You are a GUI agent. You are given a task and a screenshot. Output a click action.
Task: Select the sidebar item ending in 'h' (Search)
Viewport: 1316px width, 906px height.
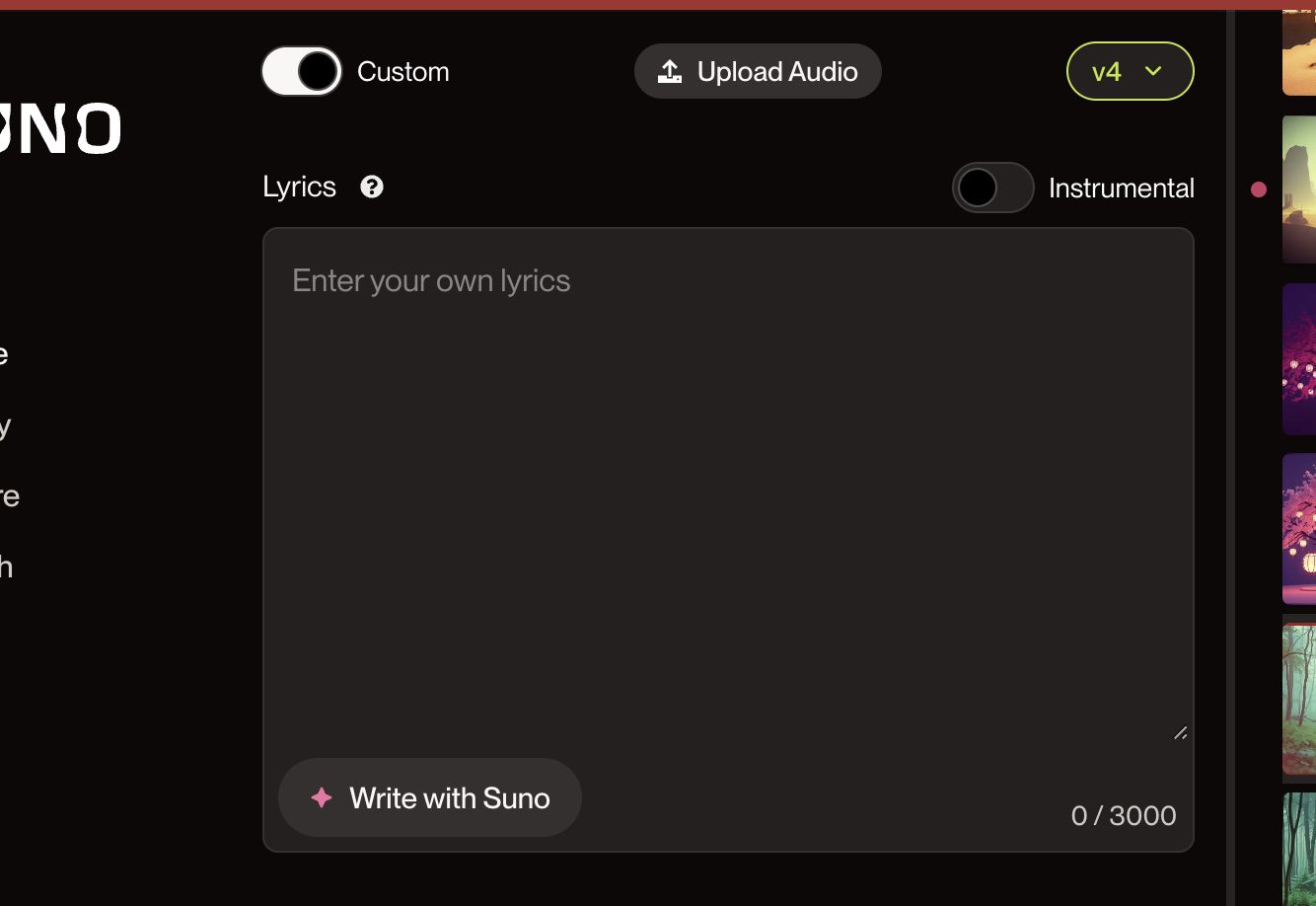pyautogui.click(x=6, y=566)
